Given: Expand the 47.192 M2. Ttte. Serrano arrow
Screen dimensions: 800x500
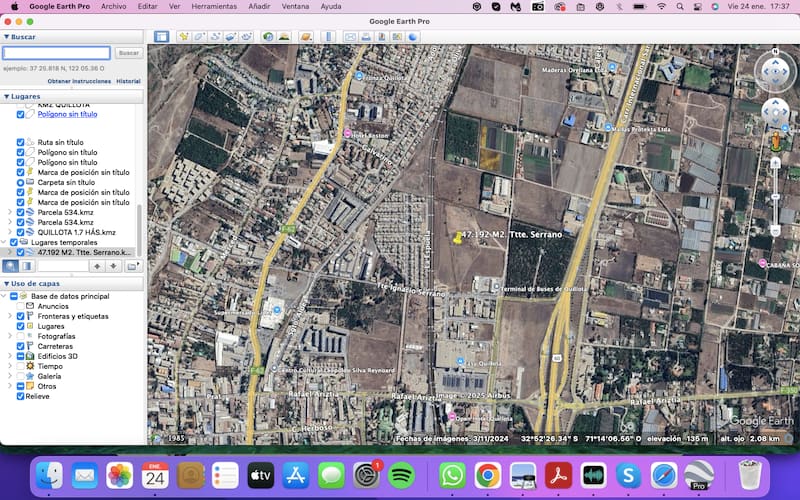Looking at the screenshot, I should point(10,252).
